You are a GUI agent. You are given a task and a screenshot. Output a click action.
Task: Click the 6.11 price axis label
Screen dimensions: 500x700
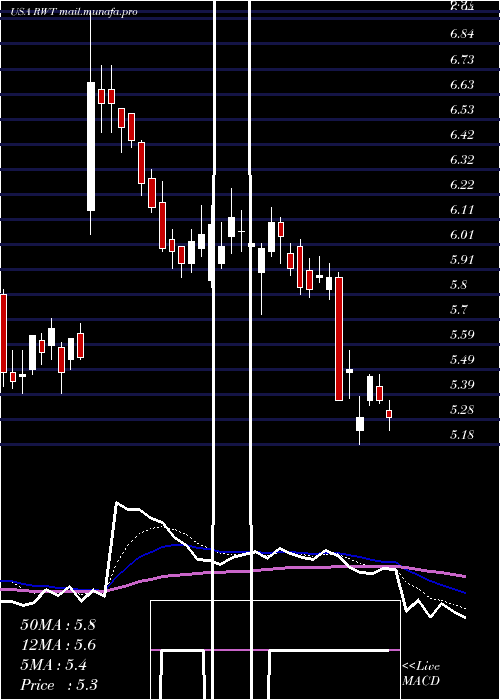pos(462,209)
